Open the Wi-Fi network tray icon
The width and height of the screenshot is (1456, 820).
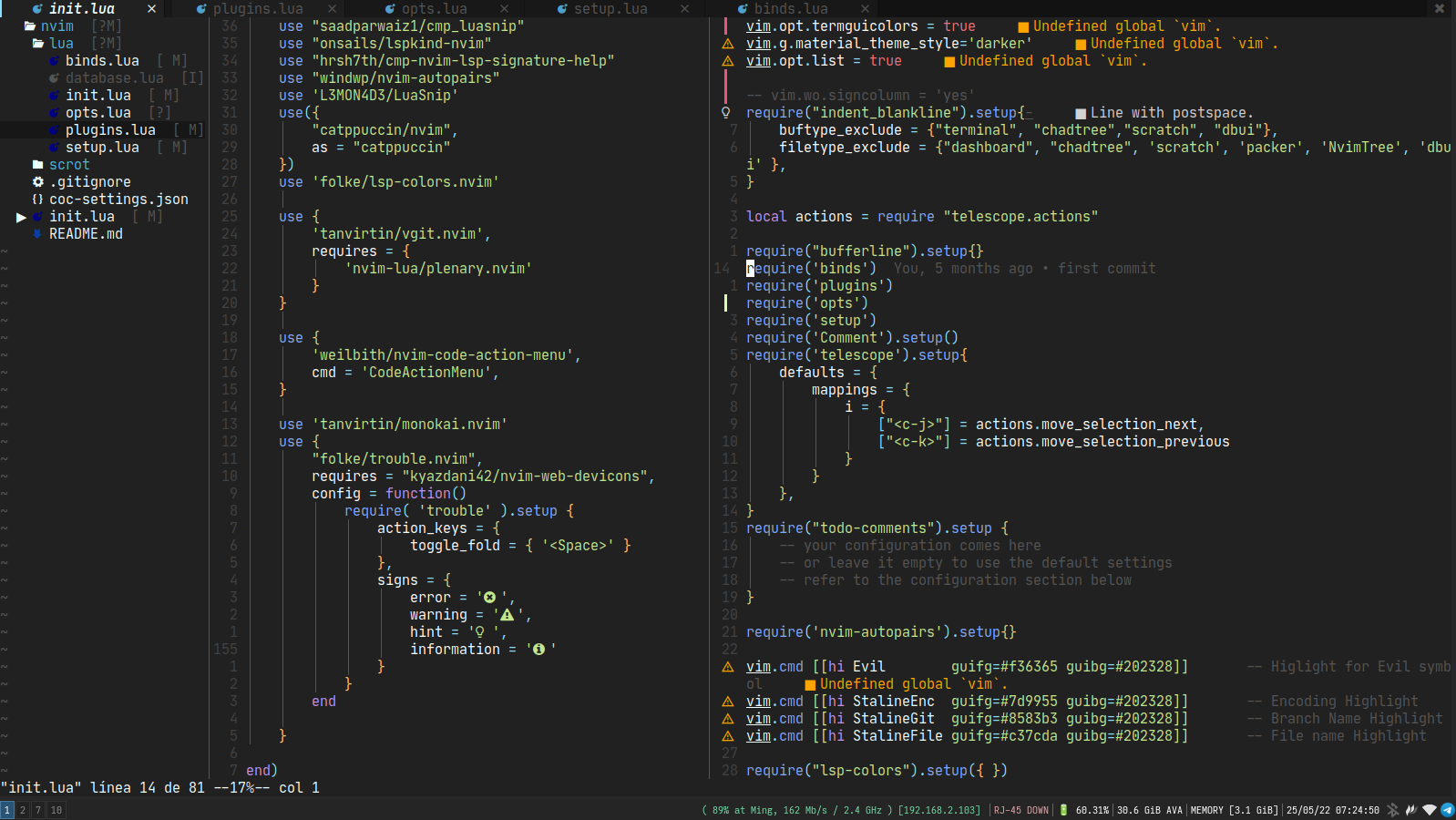coord(1430,809)
